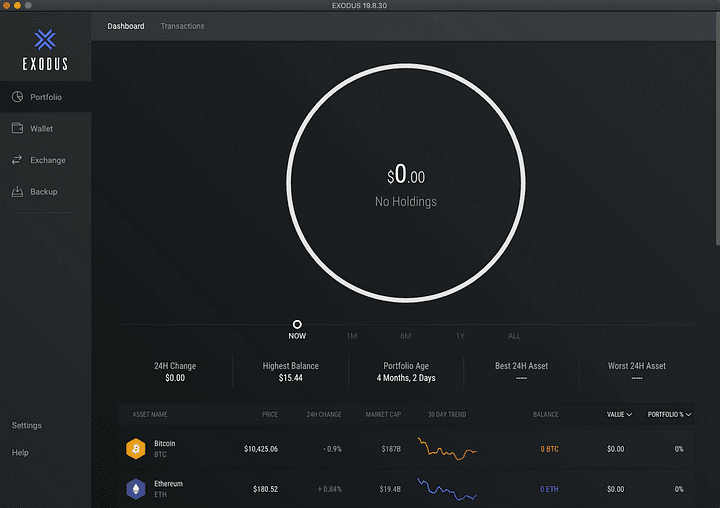720x508 pixels.
Task: Open Portfolio pie chart icon in sidebar
Action: click(17, 97)
